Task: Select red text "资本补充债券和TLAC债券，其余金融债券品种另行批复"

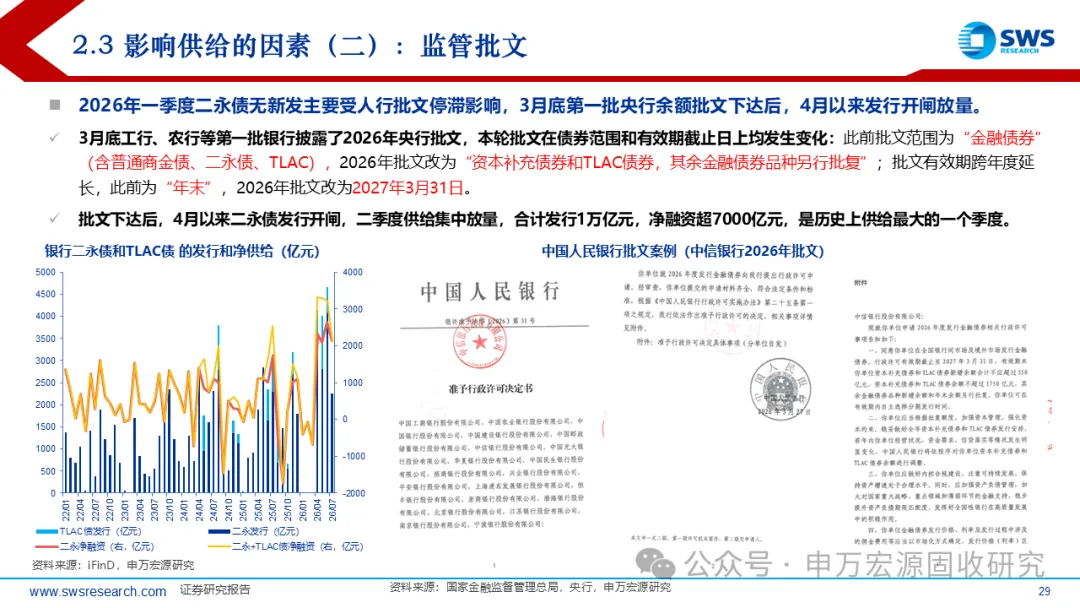Action: click(665, 163)
